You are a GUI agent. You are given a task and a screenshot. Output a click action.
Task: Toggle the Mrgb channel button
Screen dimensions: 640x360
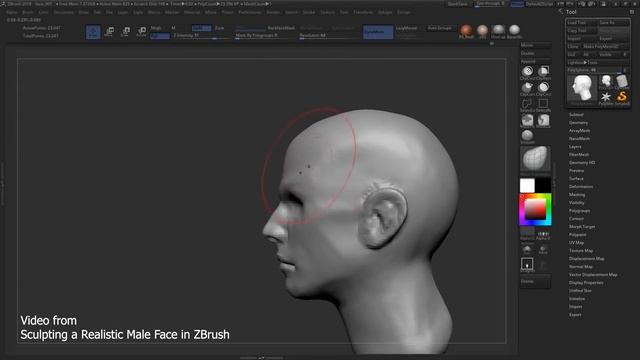coord(156,28)
